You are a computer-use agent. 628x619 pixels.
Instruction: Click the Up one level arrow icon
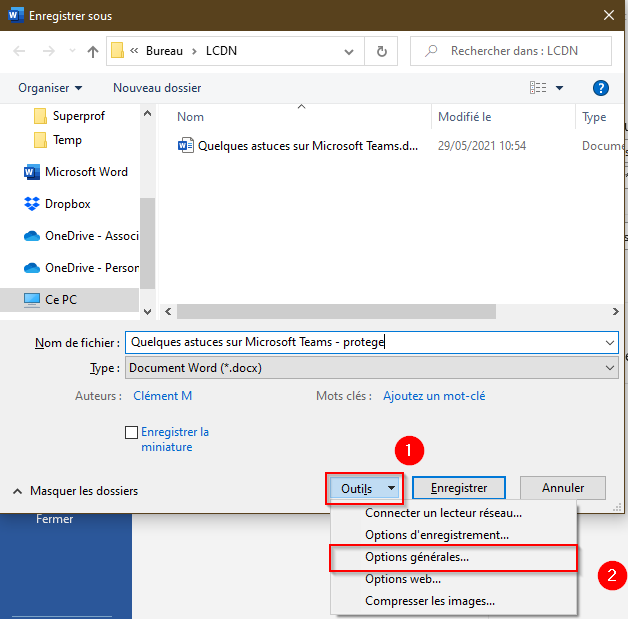click(x=93, y=51)
